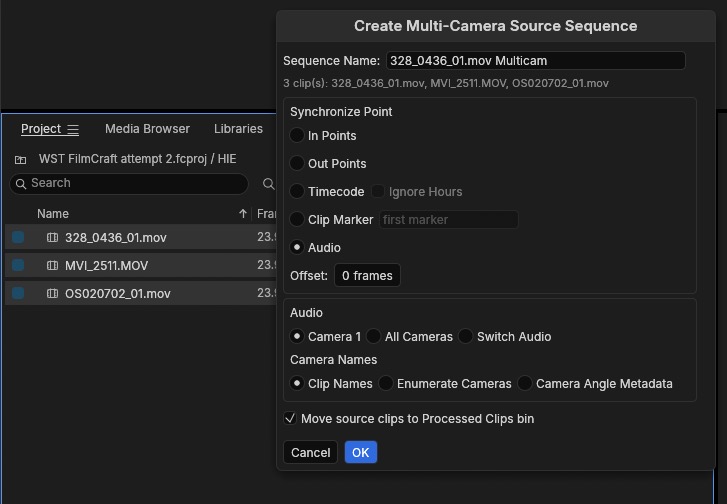Image resolution: width=727 pixels, height=504 pixels.
Task: Click the find magnifier icon beside Search box
Action: coord(268,184)
